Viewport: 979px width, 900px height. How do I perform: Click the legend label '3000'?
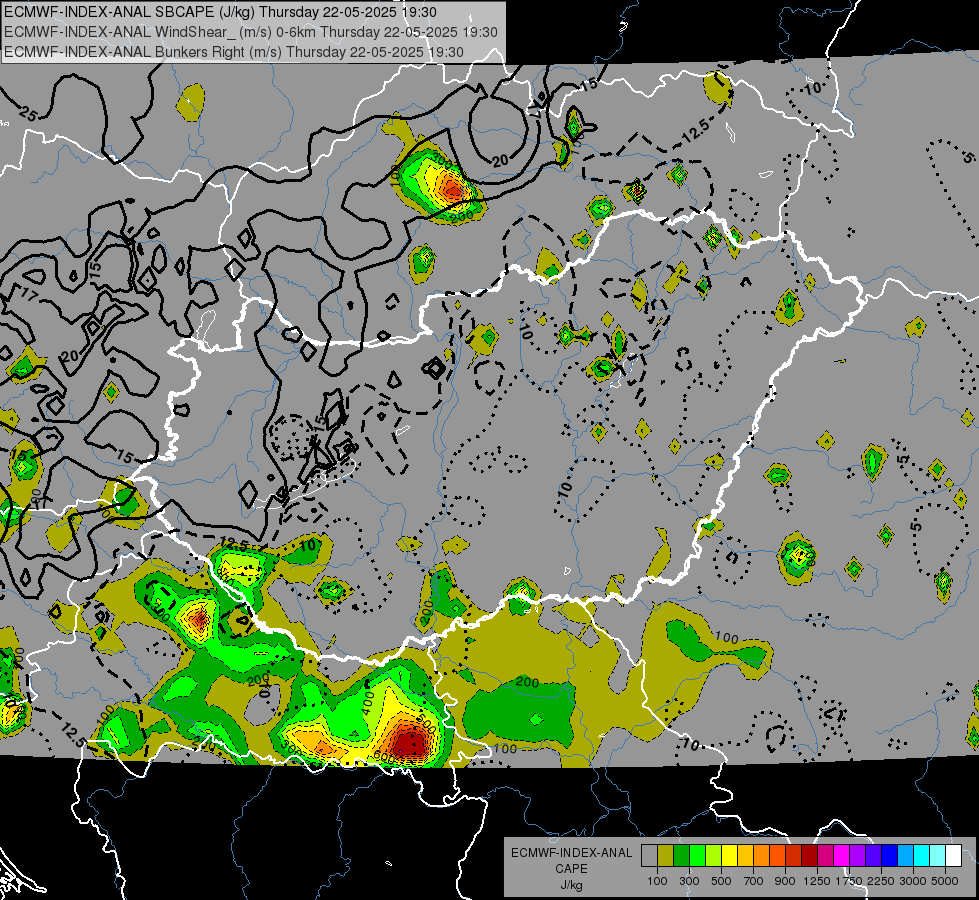click(x=913, y=881)
